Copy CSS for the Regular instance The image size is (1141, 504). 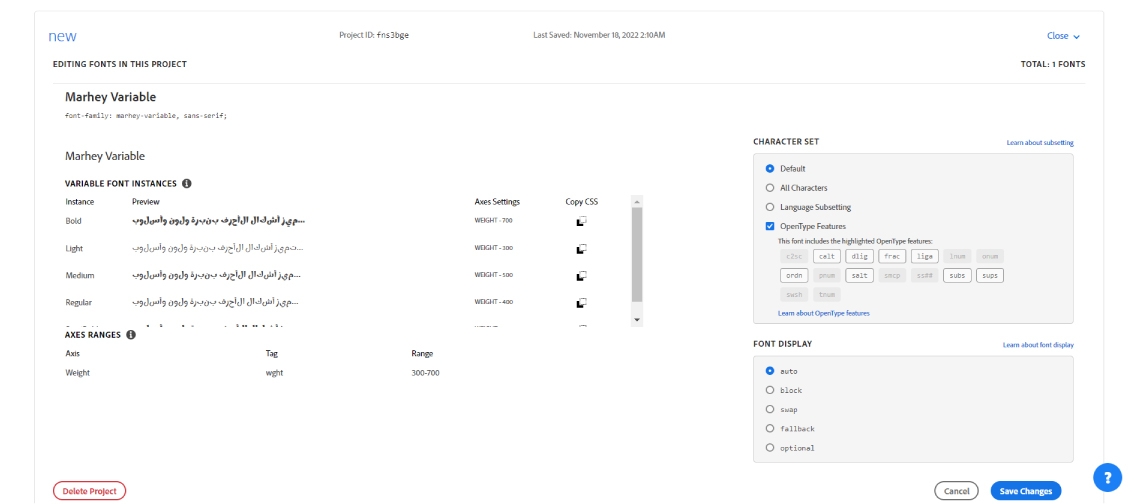click(x=581, y=303)
